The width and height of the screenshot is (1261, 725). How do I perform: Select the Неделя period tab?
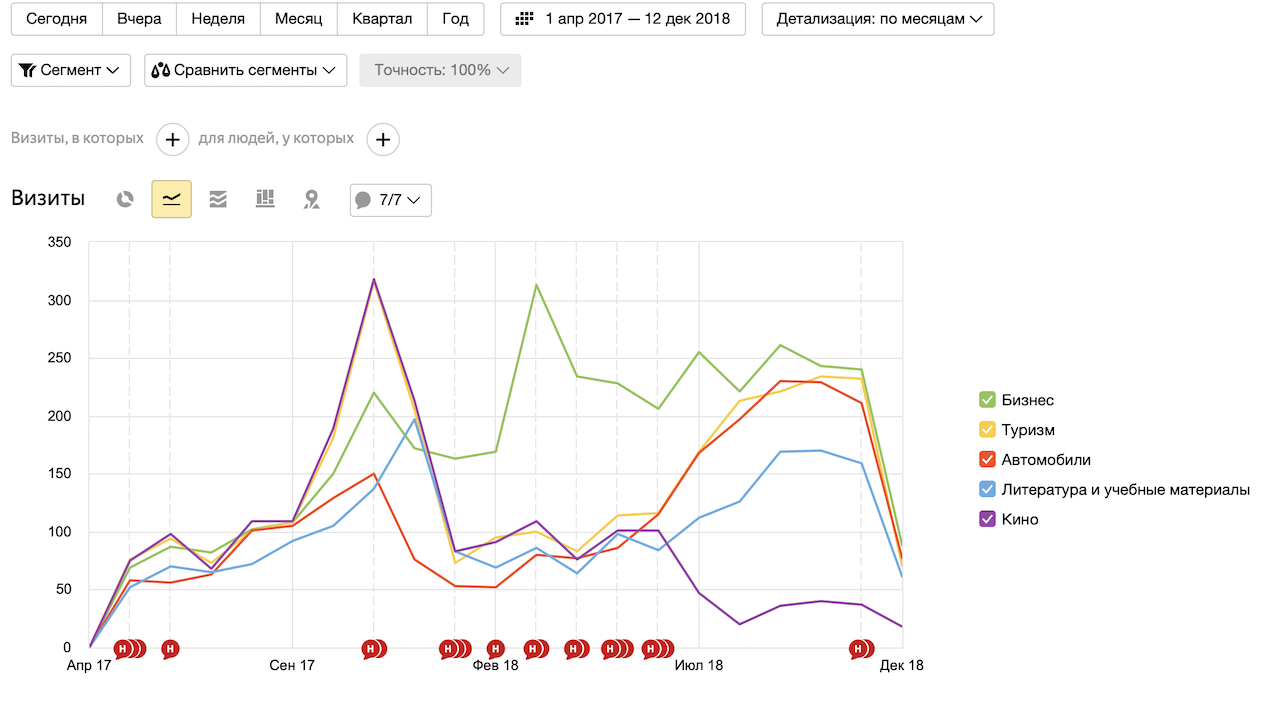point(218,19)
